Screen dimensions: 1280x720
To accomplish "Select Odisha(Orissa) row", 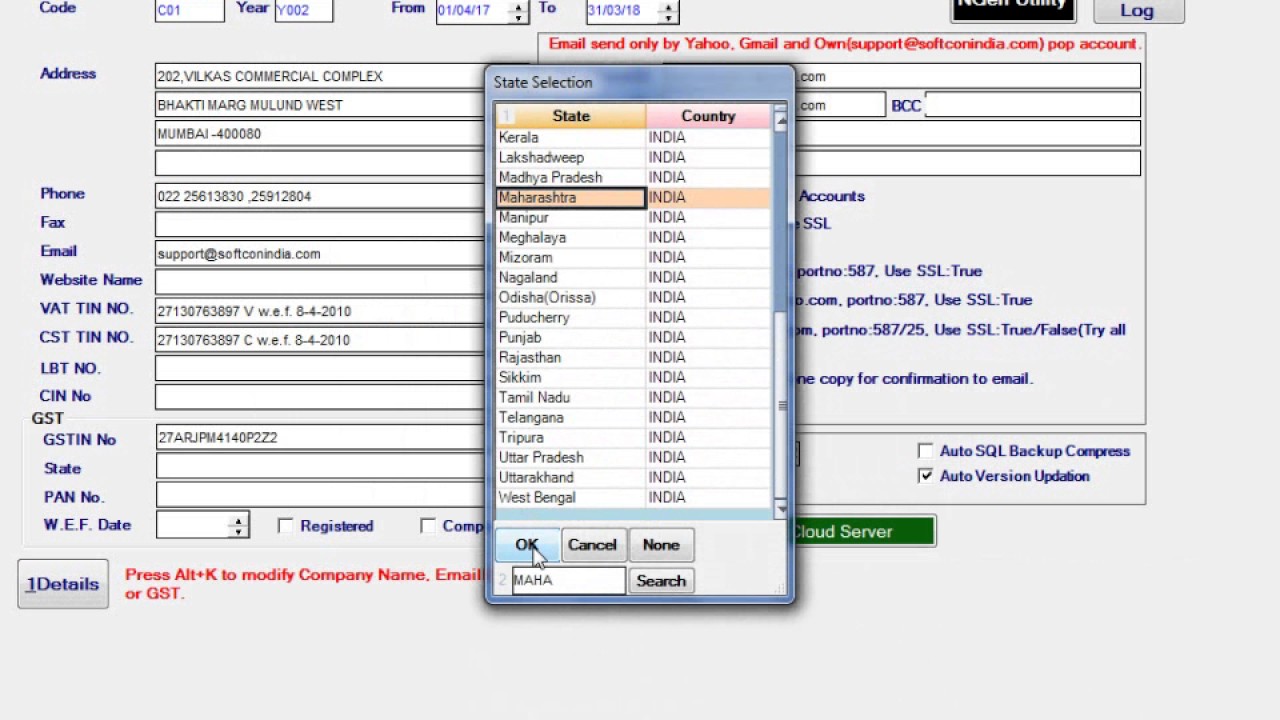I will click(x=571, y=297).
